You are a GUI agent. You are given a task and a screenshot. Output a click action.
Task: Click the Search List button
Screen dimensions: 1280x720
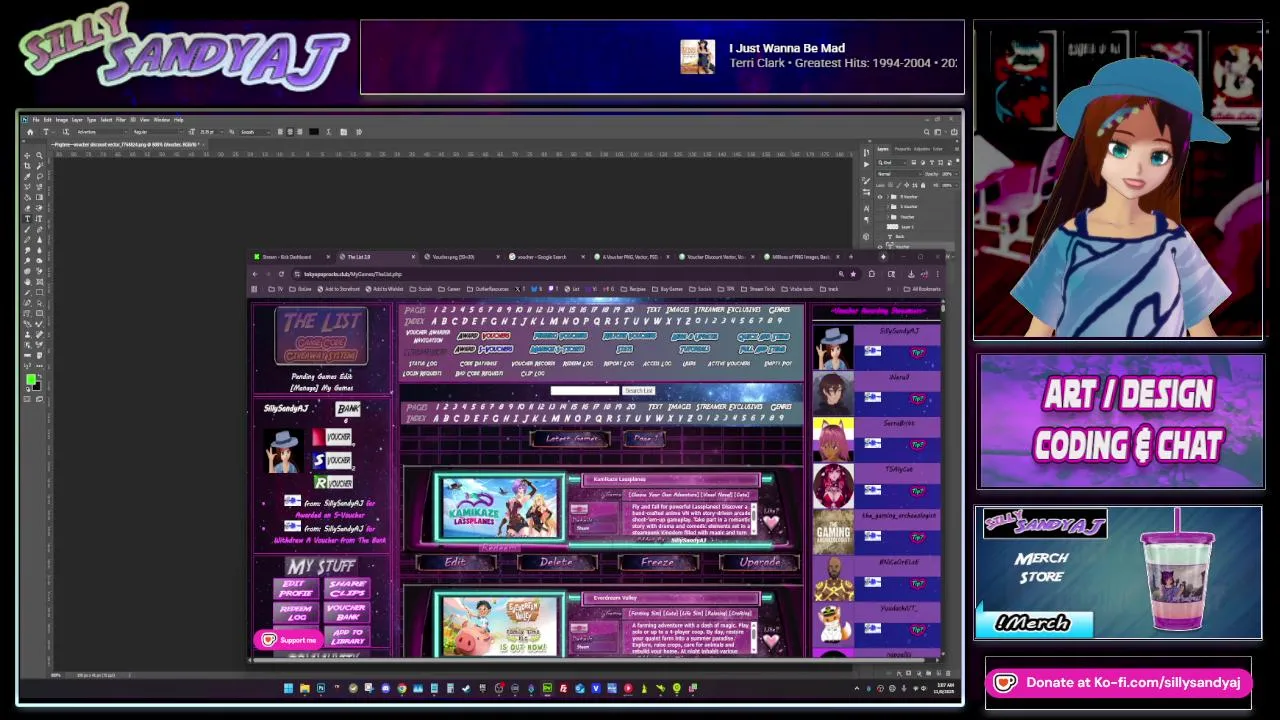638,391
